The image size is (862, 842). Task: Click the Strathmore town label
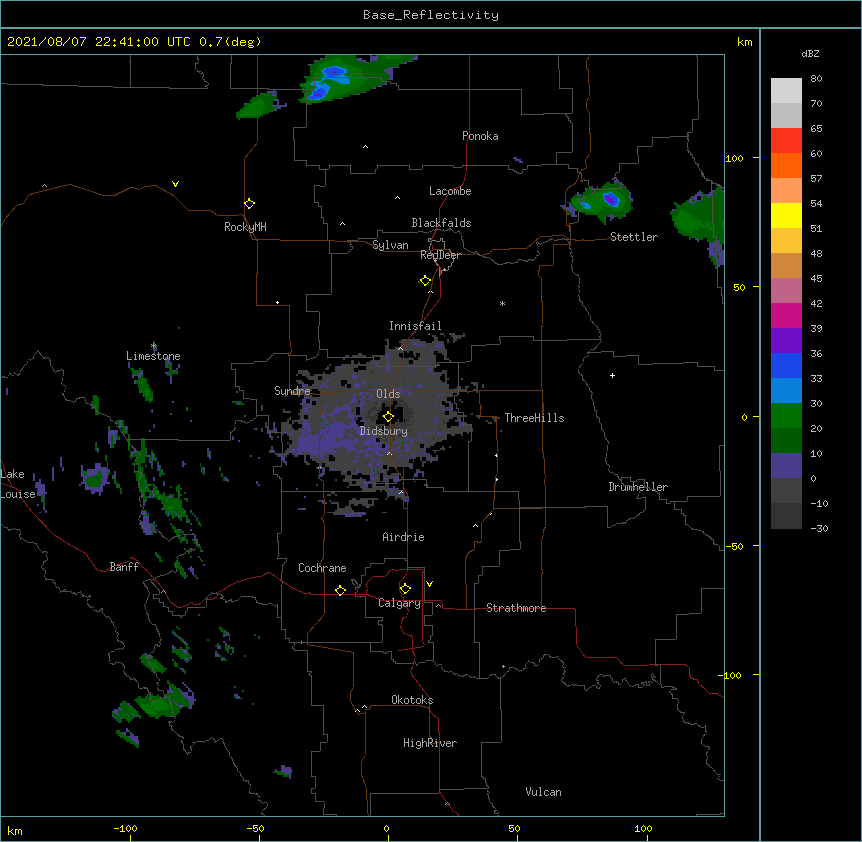(516, 608)
